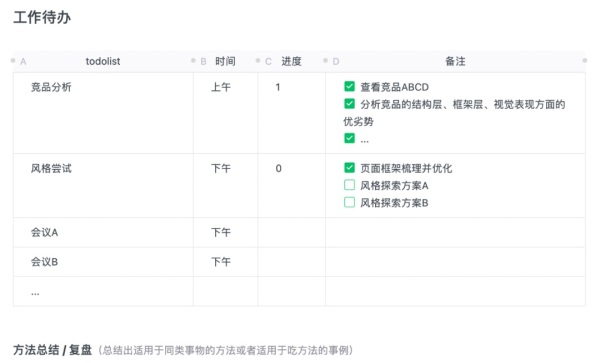Click the 竞品分析 cell
Viewport: 600px width, 363px height.
tap(103, 113)
